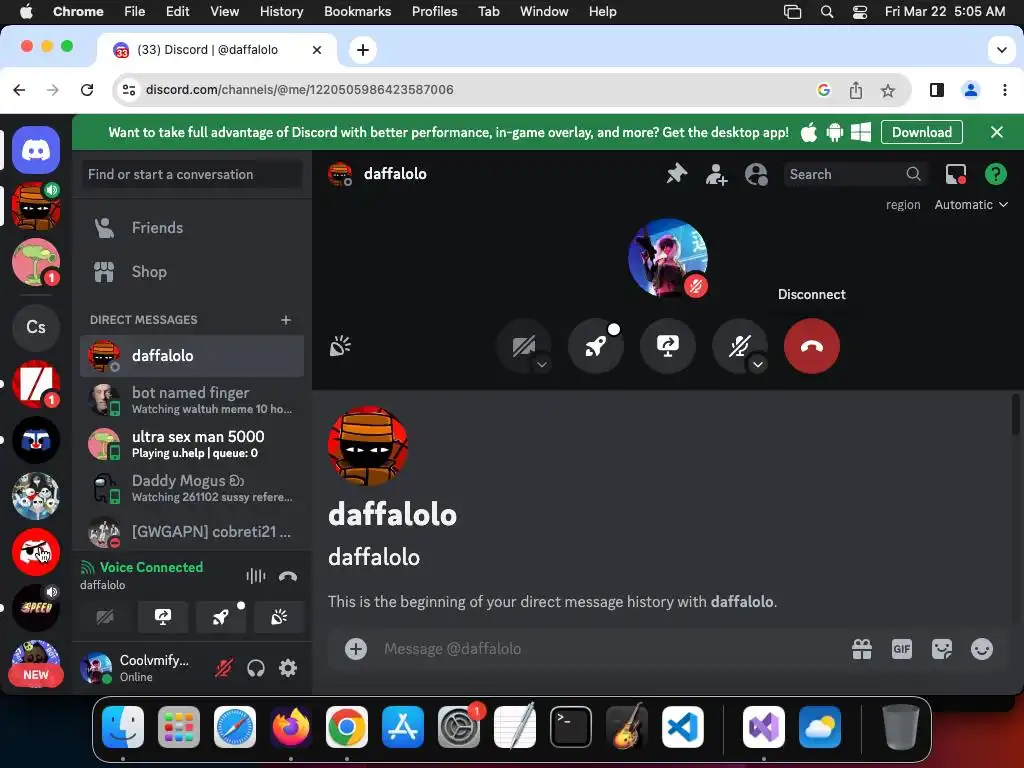Create DM plus icon next to Direct Messages
Viewport: 1024px width, 768px height.
pos(285,320)
